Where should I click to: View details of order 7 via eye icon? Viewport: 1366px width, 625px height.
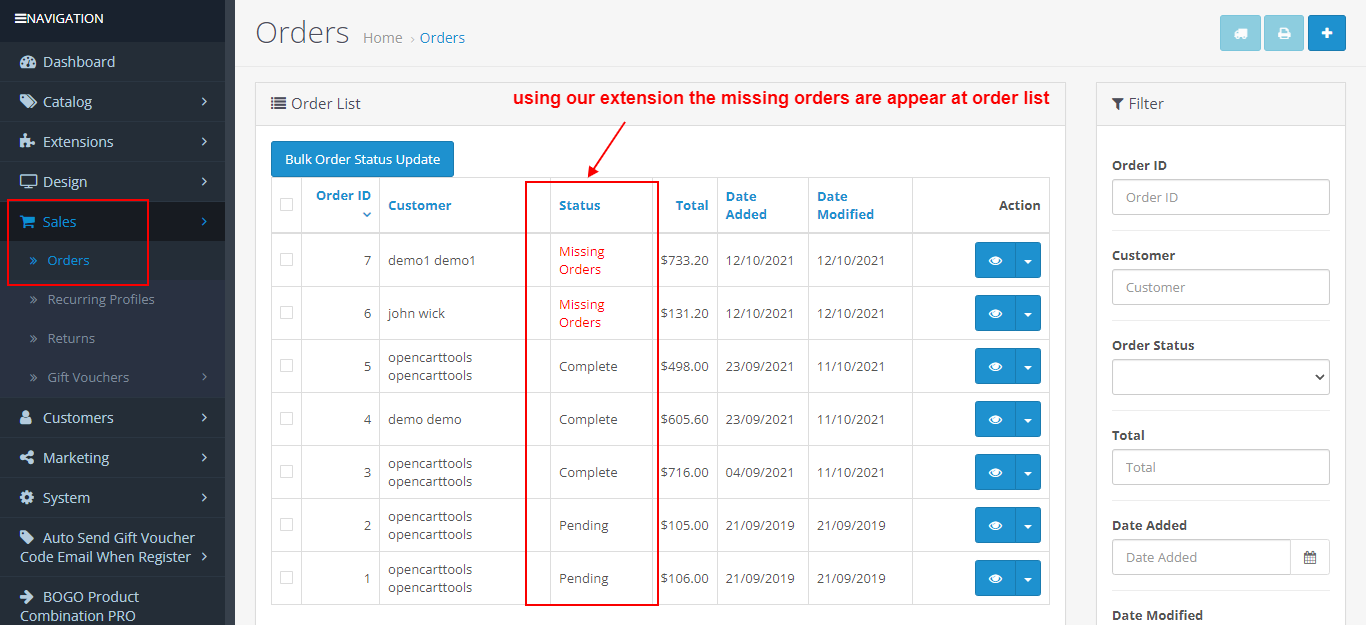(x=994, y=259)
